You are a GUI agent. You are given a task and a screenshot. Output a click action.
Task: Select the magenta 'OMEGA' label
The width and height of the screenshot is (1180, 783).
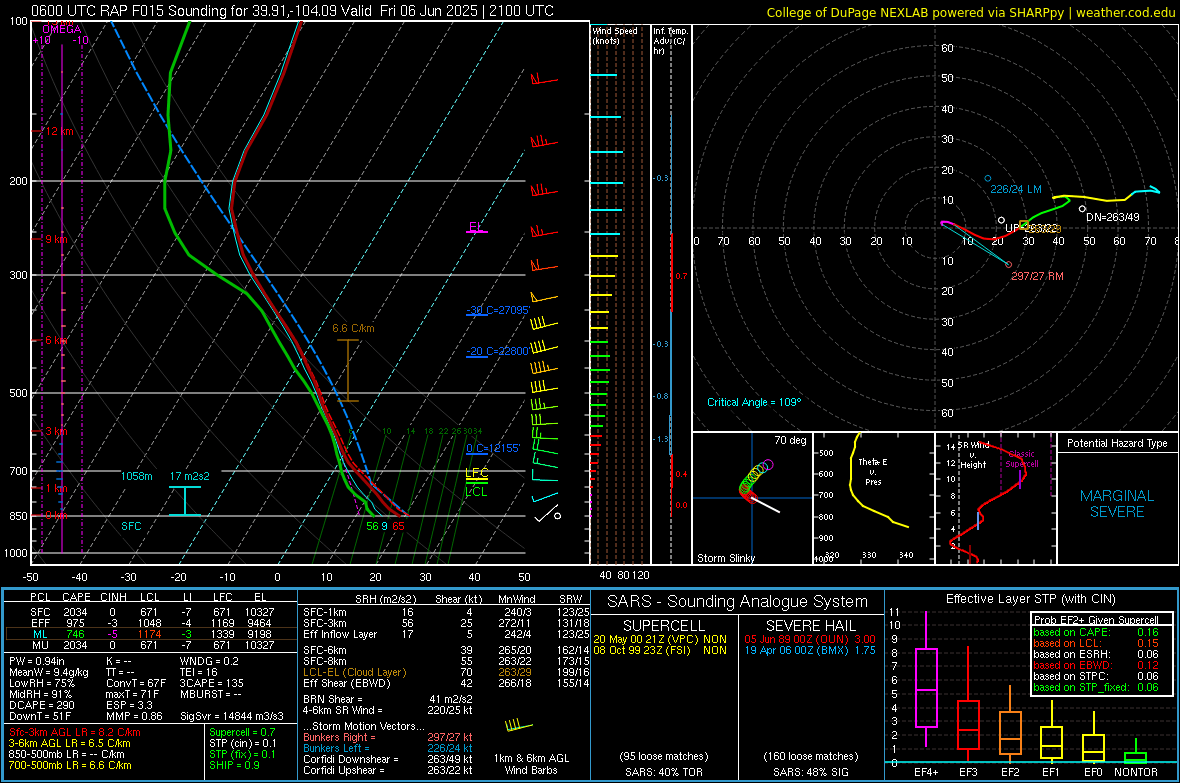62,29
